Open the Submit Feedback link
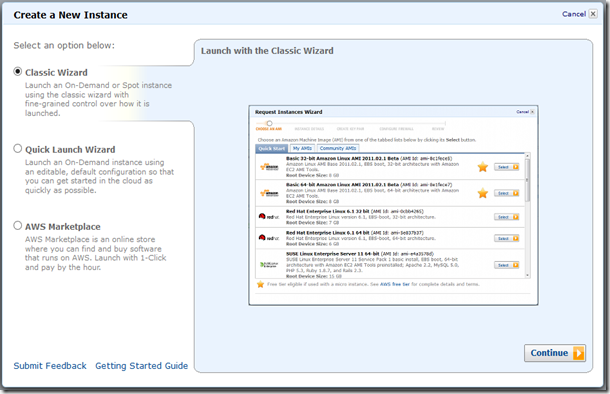The height and width of the screenshot is (394, 610). point(50,366)
